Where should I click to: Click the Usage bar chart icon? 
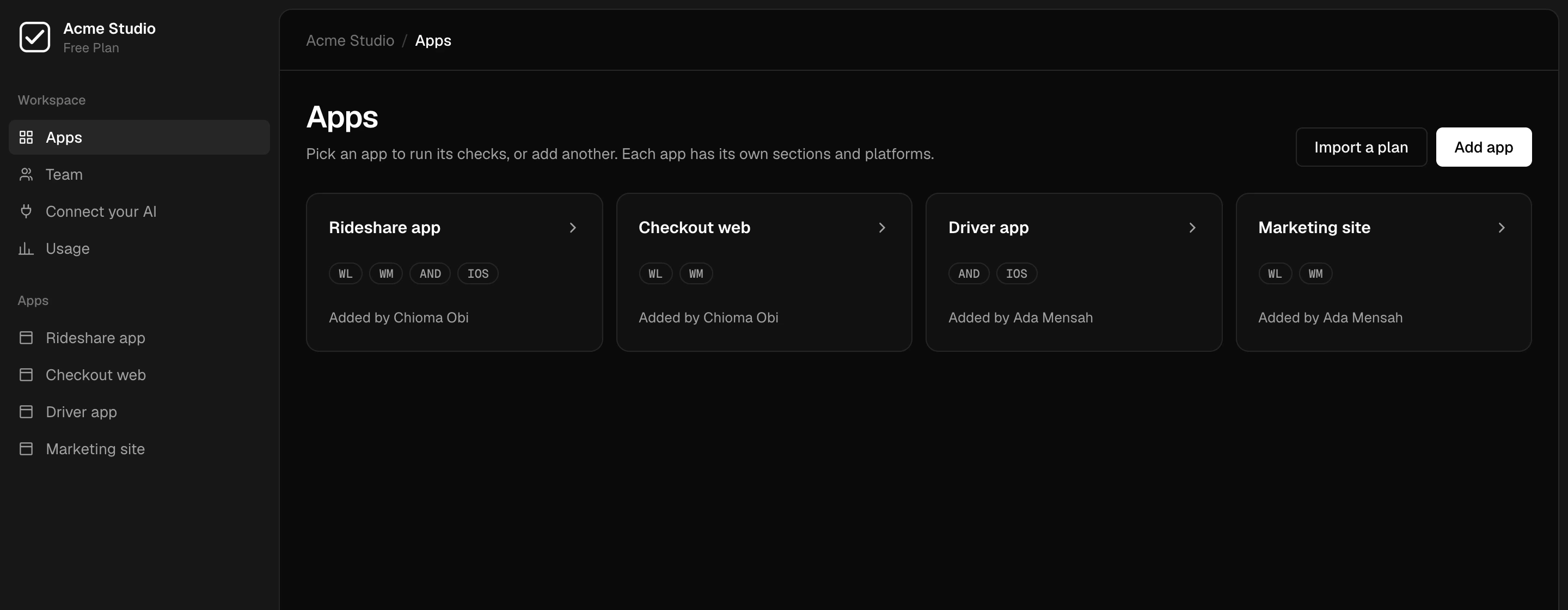click(x=26, y=248)
